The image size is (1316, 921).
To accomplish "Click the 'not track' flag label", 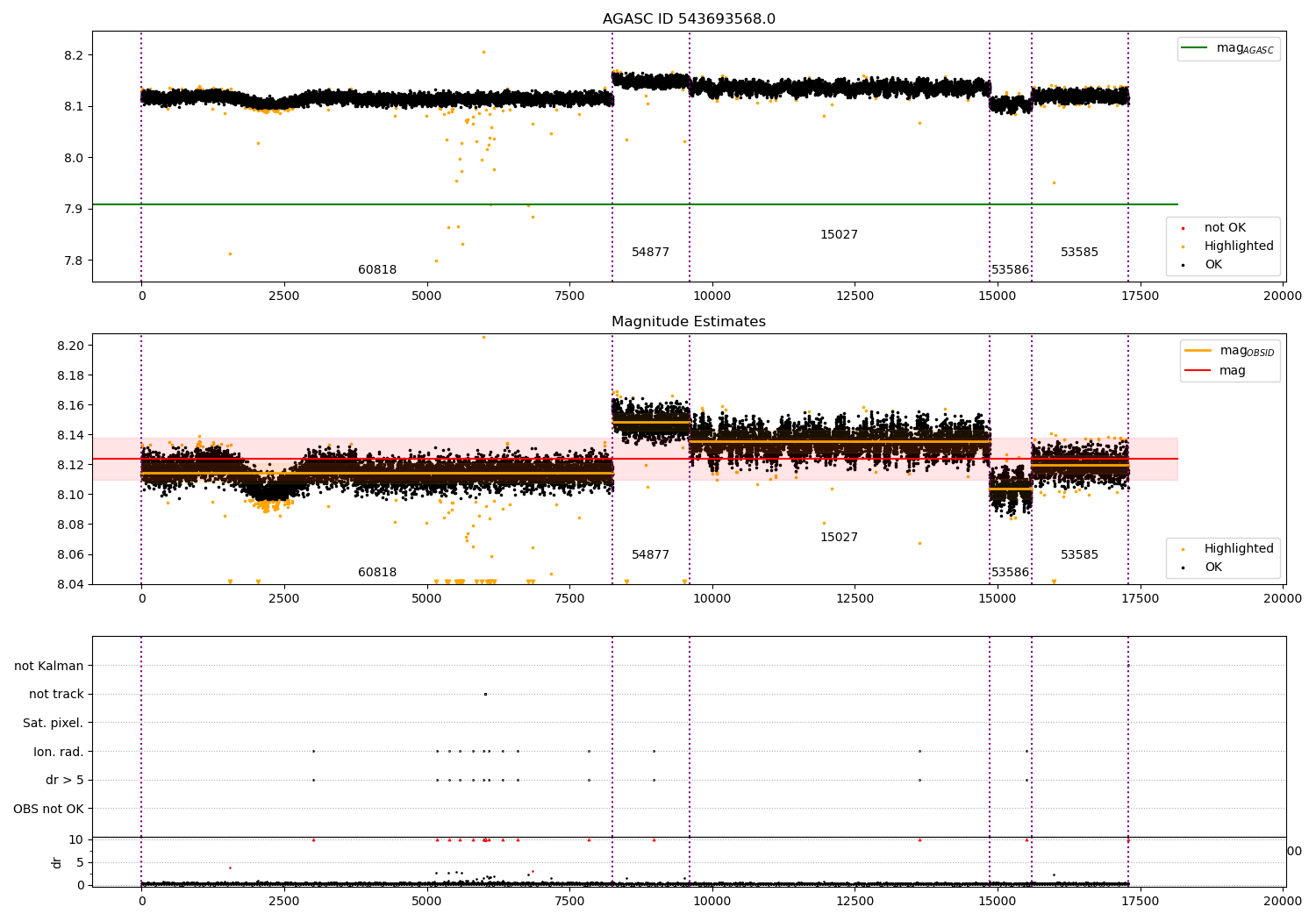I will coord(56,695).
